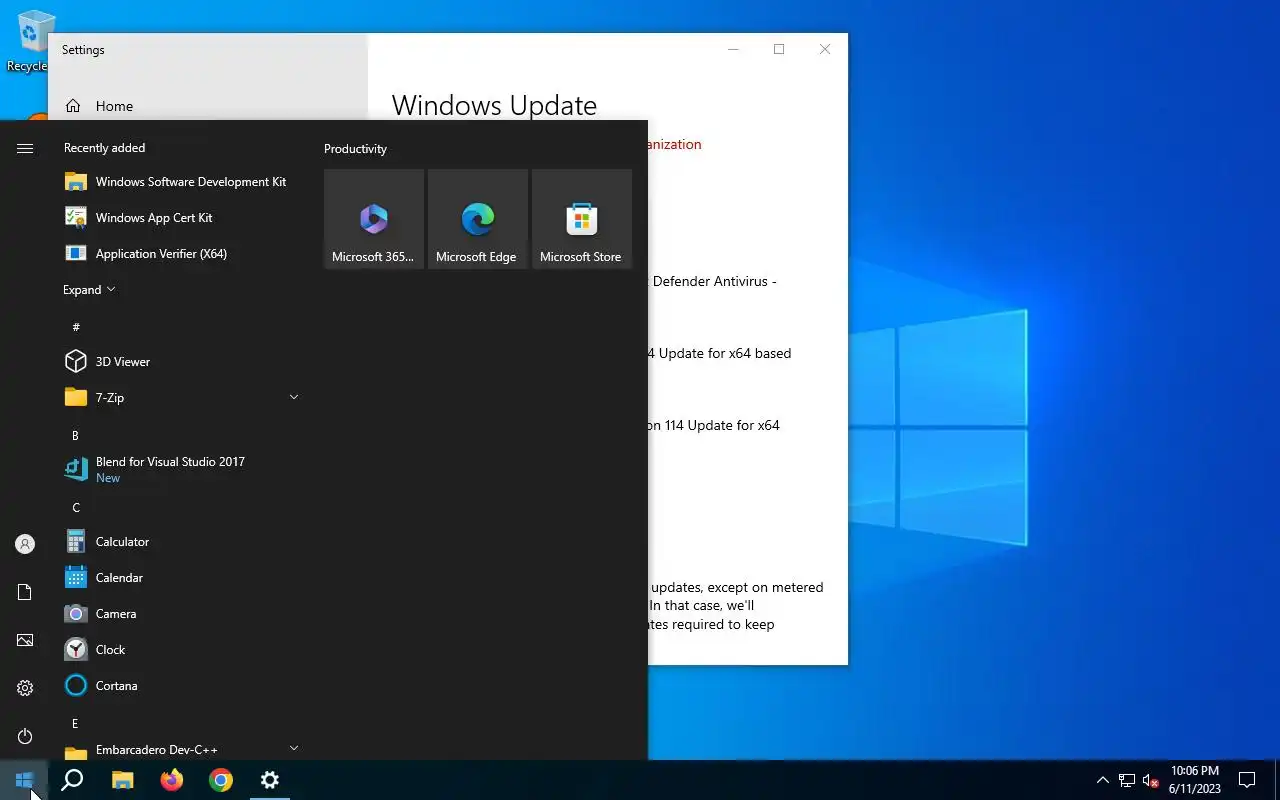Click the Windows Update heading in Settings
This screenshot has width=1280, height=800.
[x=494, y=105]
